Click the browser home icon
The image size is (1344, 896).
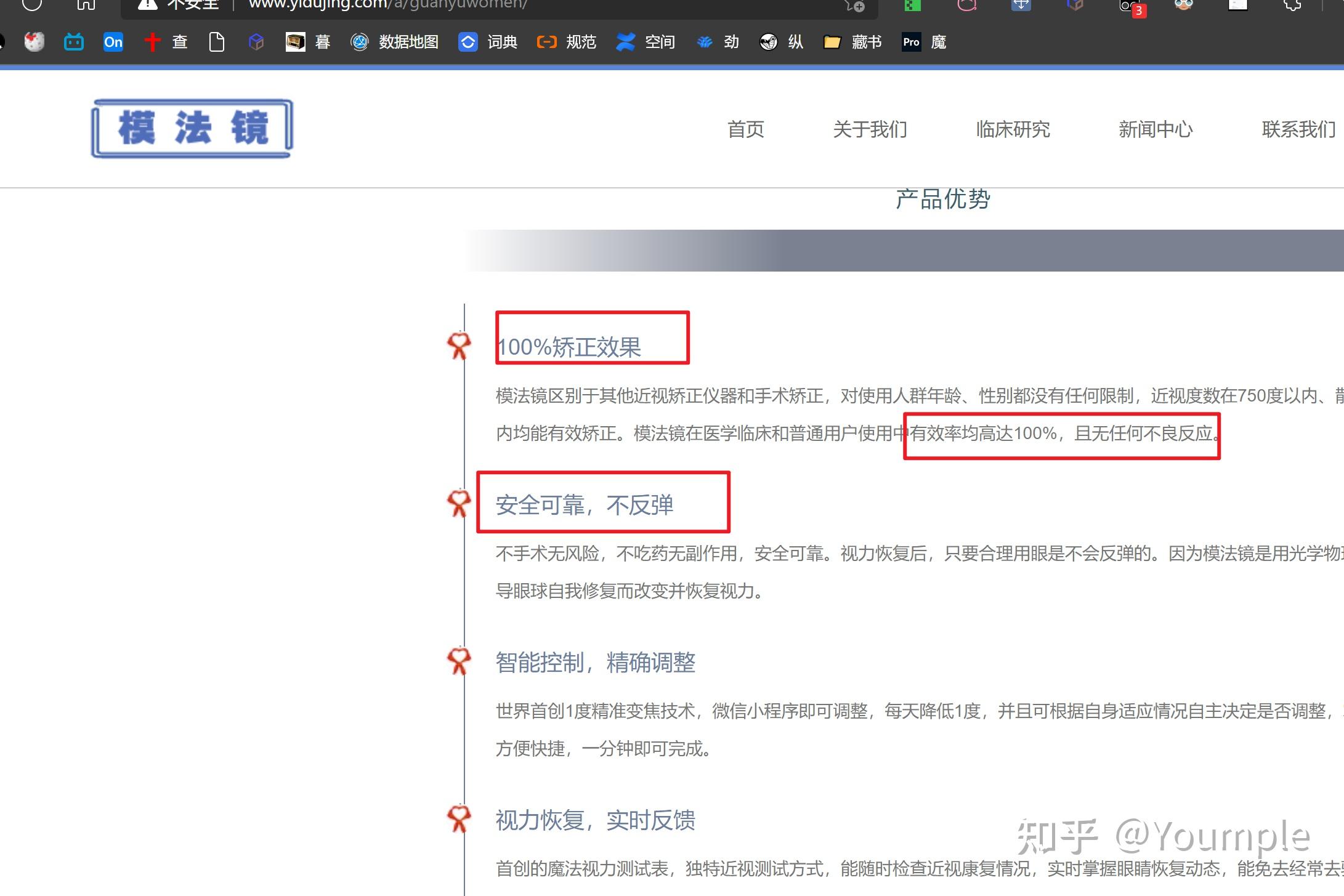click(86, 5)
